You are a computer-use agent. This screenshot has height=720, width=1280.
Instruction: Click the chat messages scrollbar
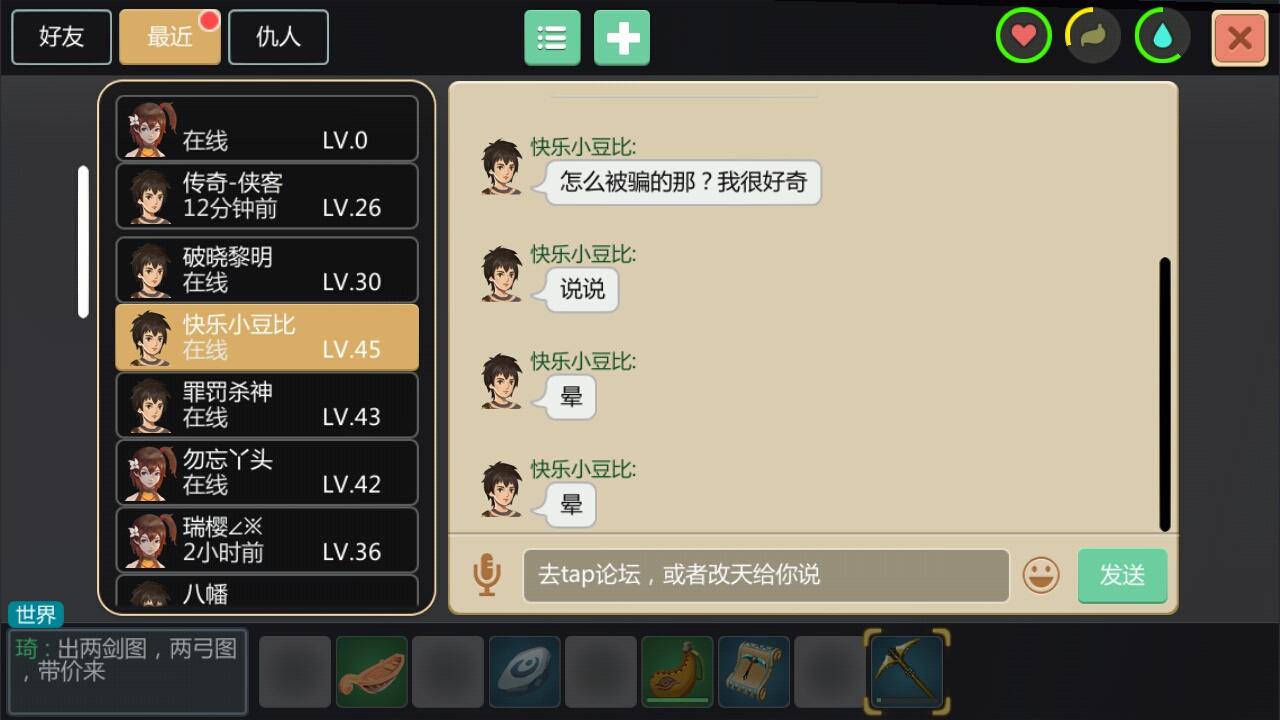pyautogui.click(x=1165, y=394)
